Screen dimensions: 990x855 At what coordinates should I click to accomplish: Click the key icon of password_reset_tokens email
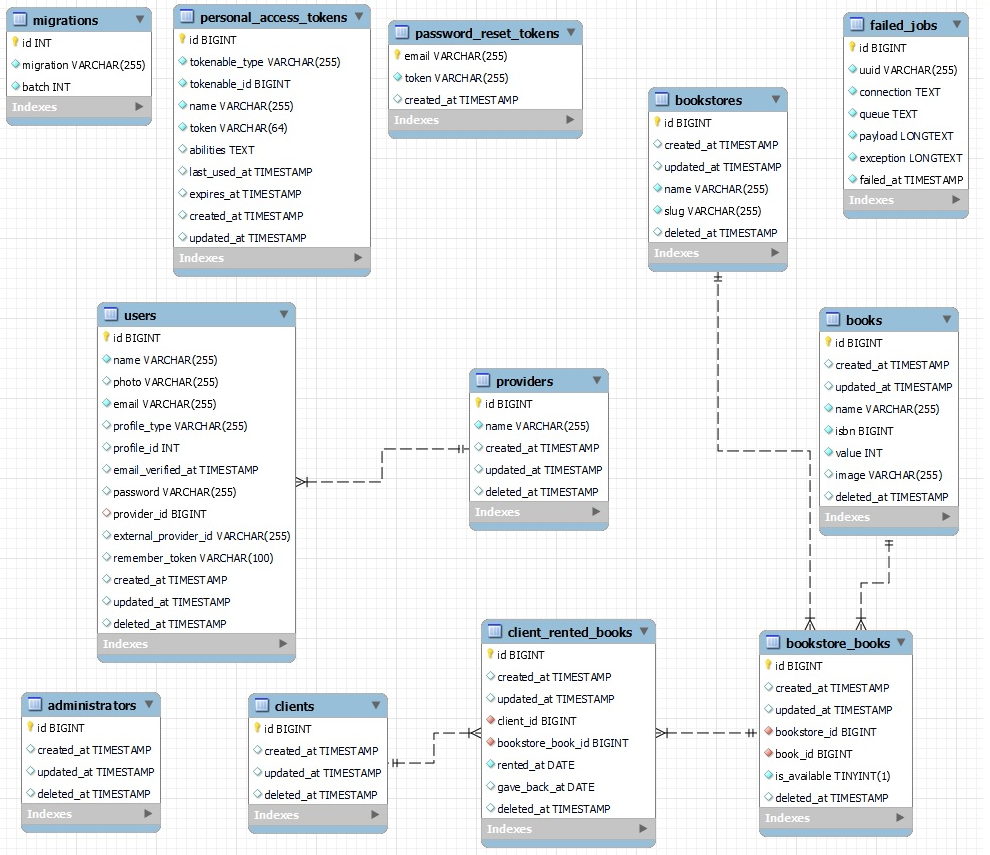(x=397, y=55)
